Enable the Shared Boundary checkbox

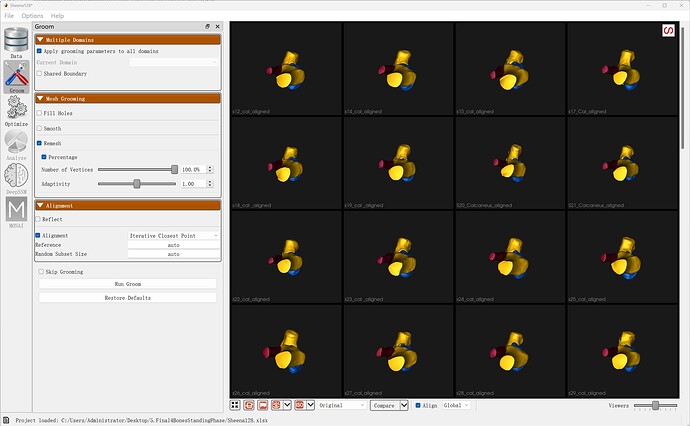[39, 73]
